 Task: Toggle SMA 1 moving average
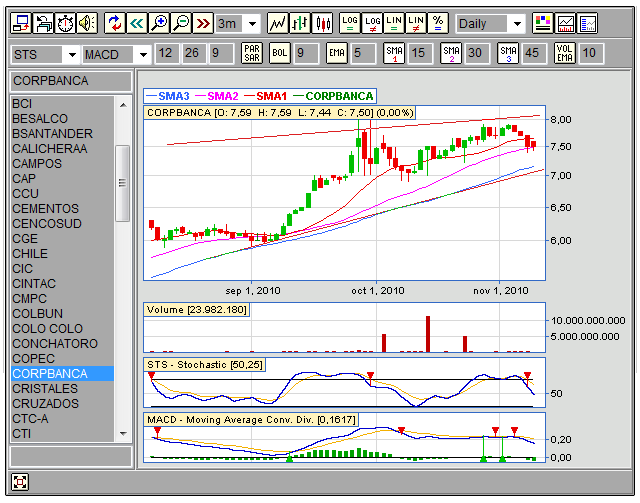[x=394, y=53]
